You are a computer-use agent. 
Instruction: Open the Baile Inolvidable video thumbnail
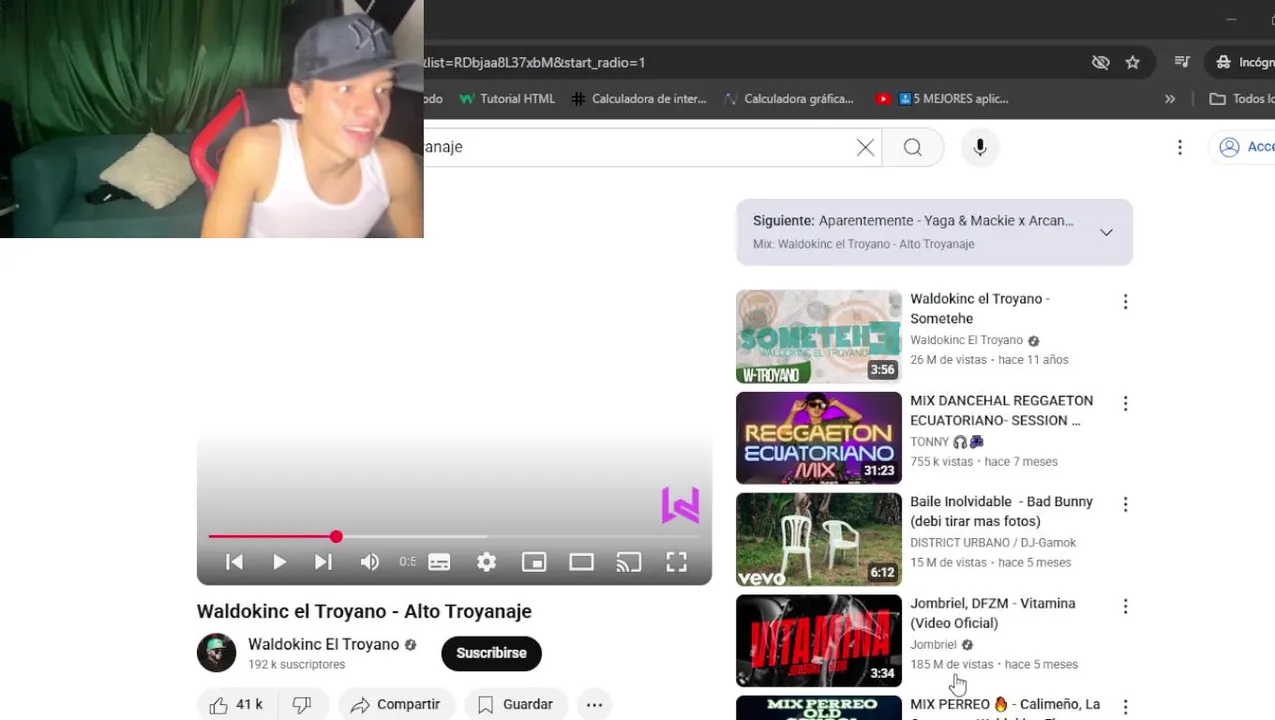[x=819, y=540]
